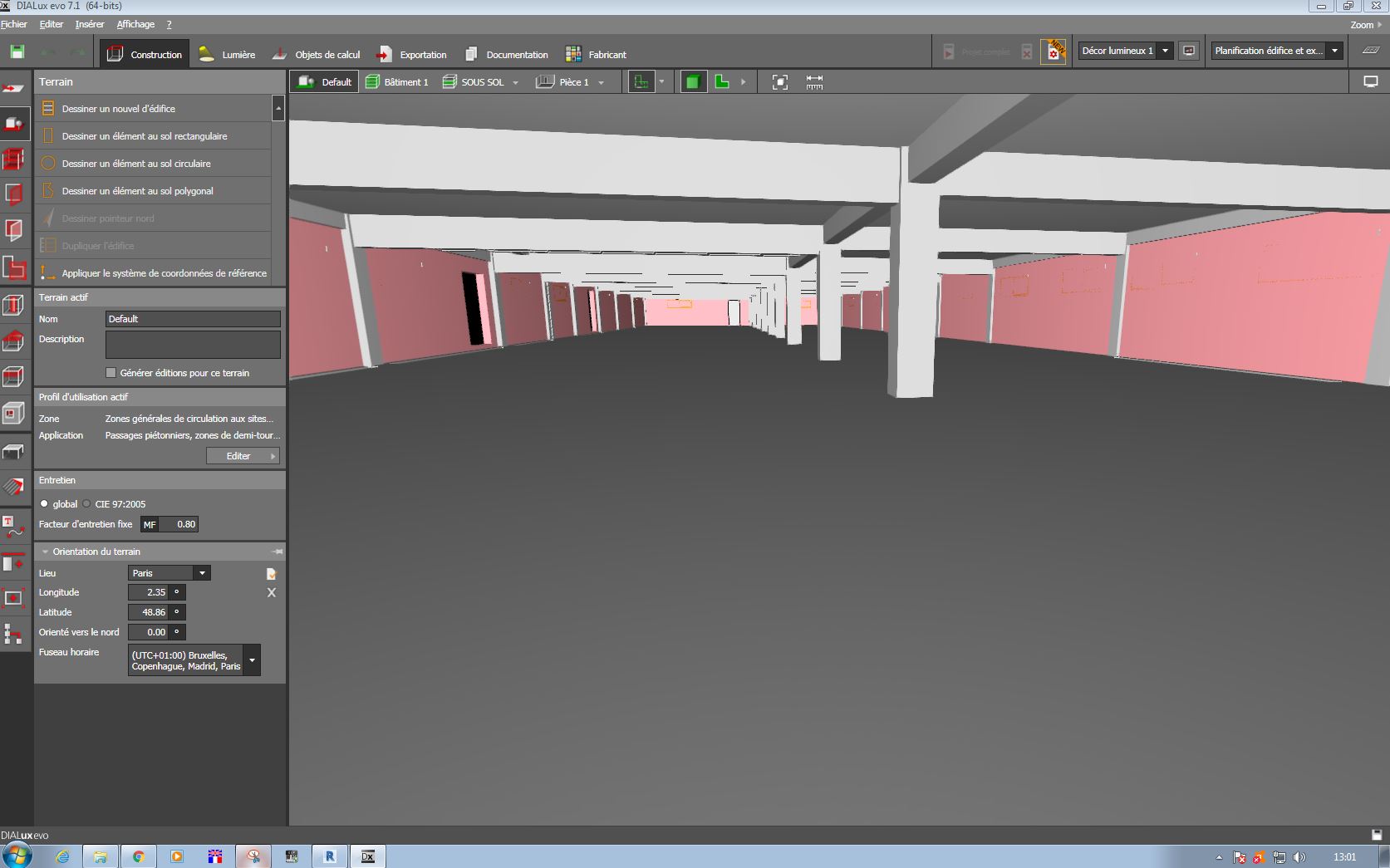
Task: Switch to the Documentation tab
Action: [x=506, y=55]
